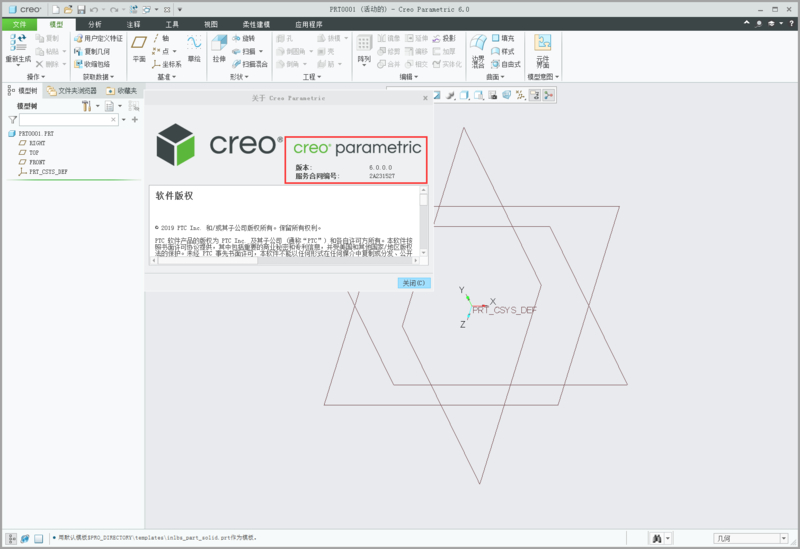Click the tree columns list icon

tap(109, 106)
